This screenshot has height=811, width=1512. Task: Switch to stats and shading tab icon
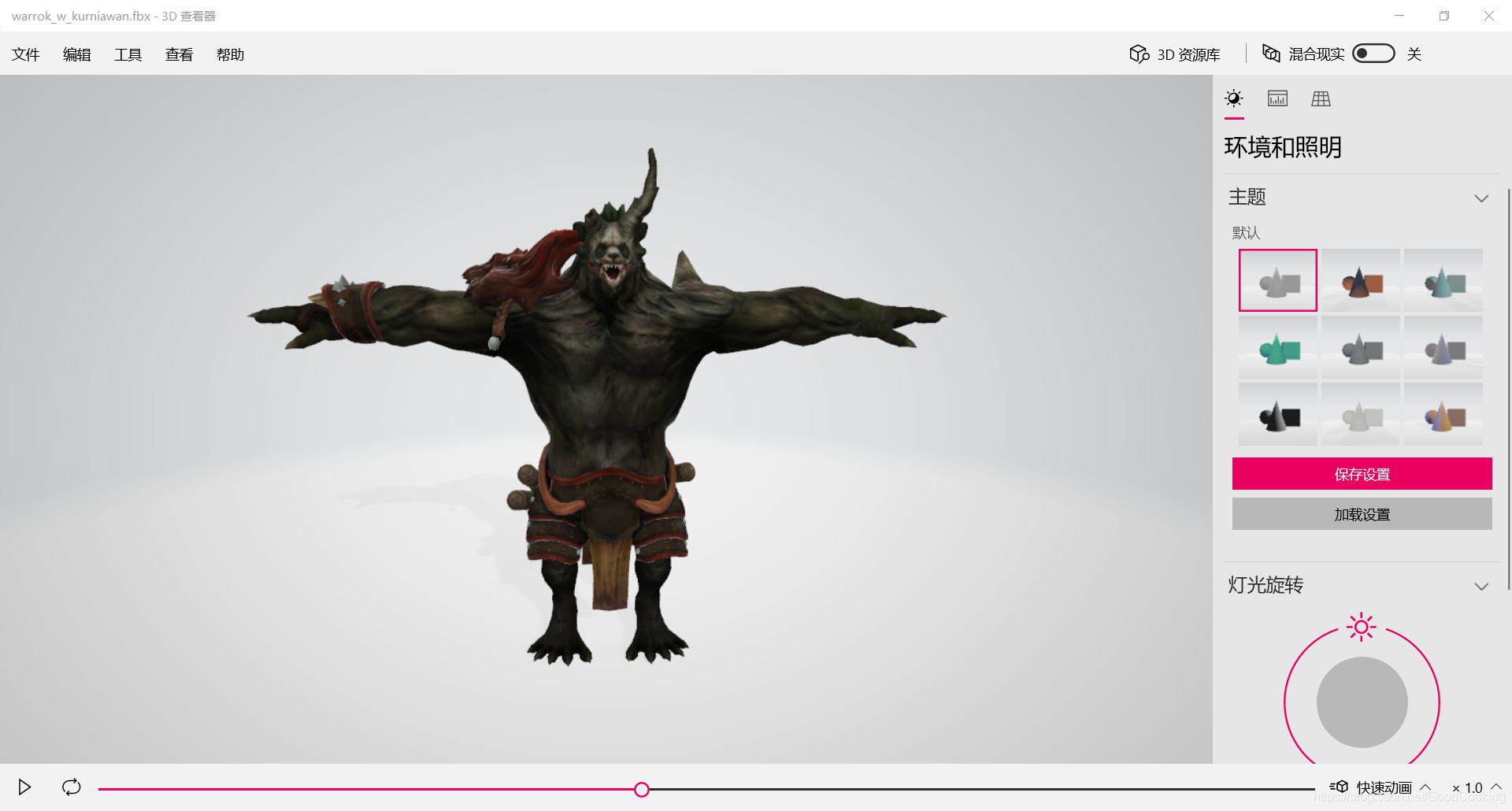pos(1277,98)
